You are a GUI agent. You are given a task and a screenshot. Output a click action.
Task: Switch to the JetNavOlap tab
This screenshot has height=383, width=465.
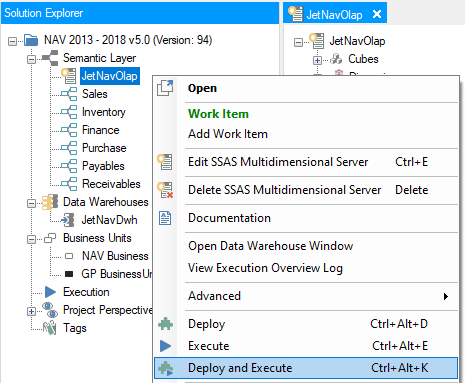(x=334, y=14)
